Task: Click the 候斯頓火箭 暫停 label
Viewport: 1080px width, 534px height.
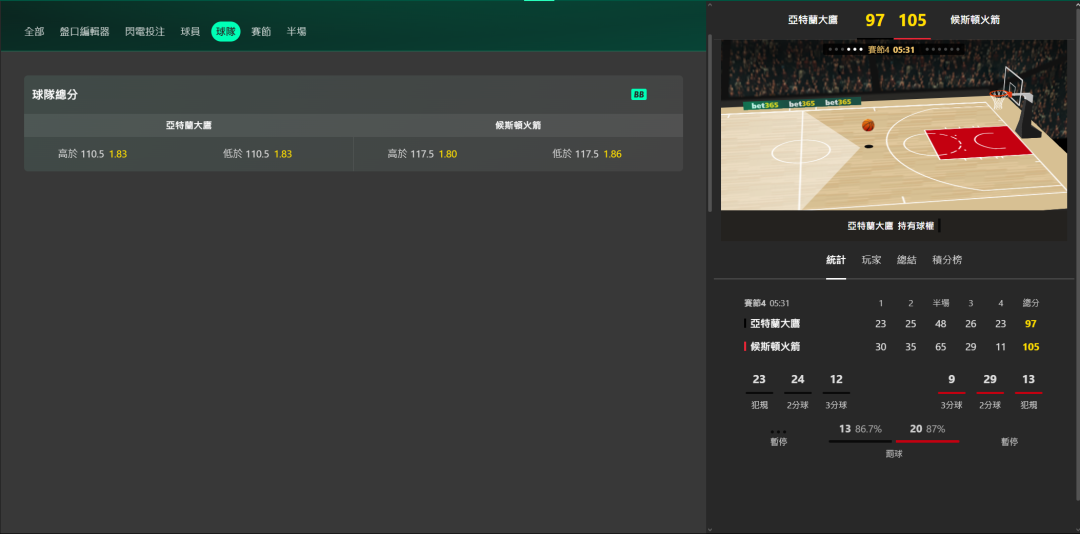Action: pos(1009,442)
